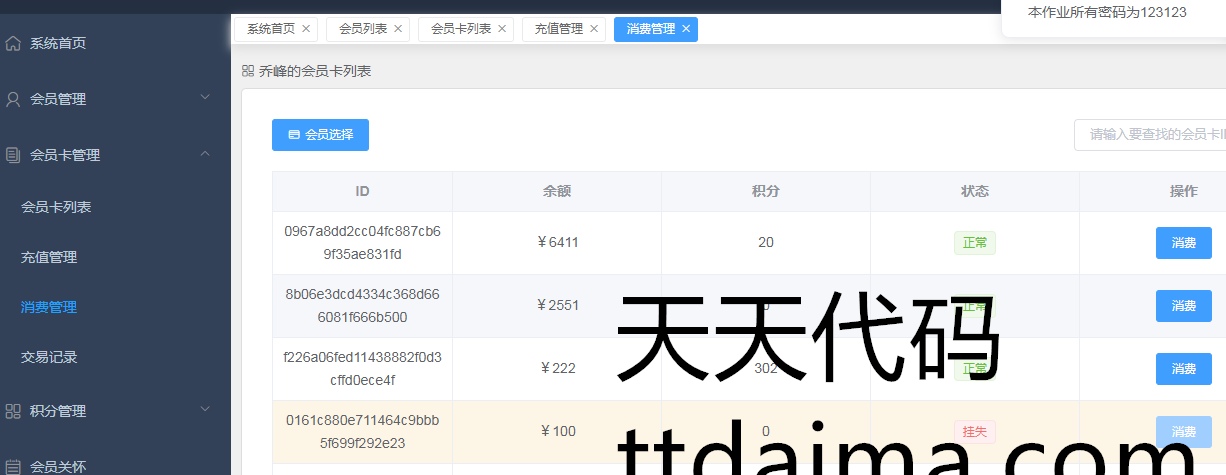The image size is (1226, 475).
Task: Click 消费 button for the ¥222 card
Action: coord(1183,369)
